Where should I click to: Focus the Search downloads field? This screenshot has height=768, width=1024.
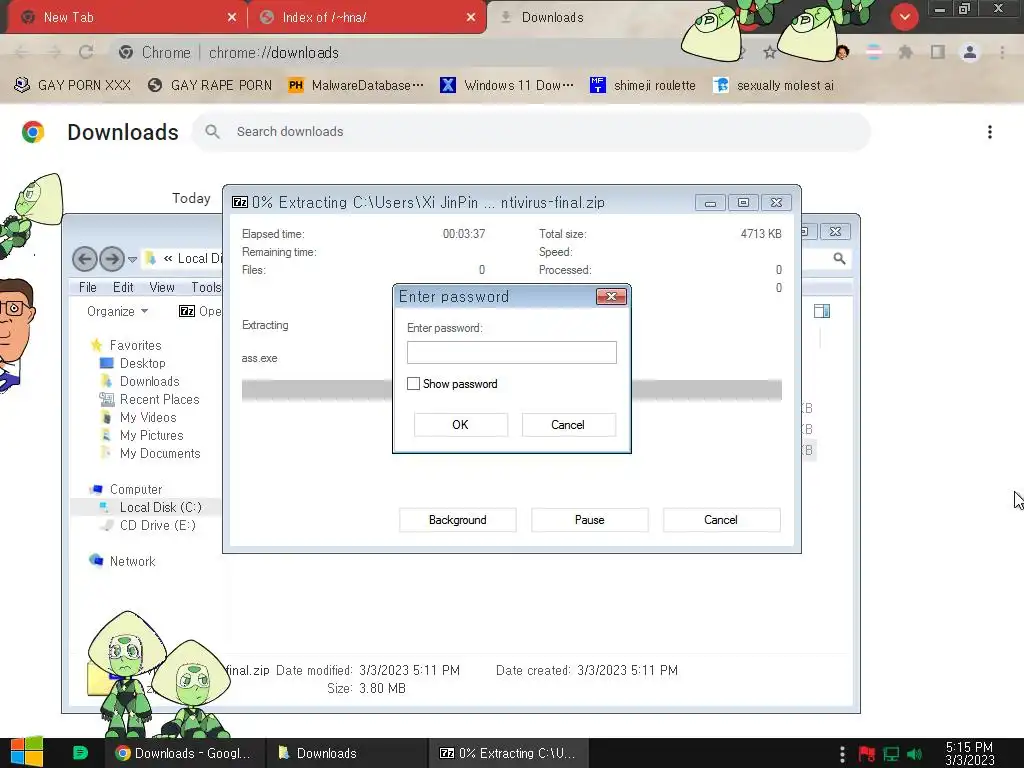pos(531,132)
